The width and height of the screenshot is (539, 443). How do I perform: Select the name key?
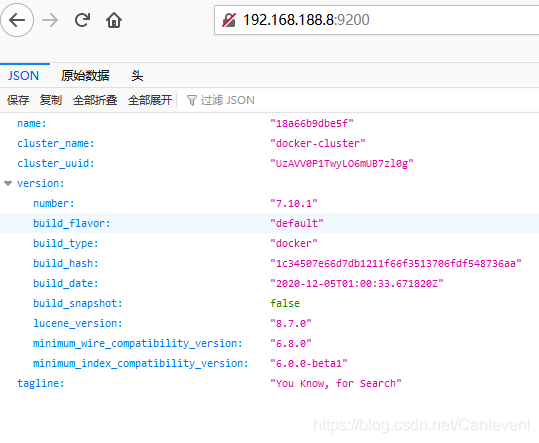(x=32, y=123)
